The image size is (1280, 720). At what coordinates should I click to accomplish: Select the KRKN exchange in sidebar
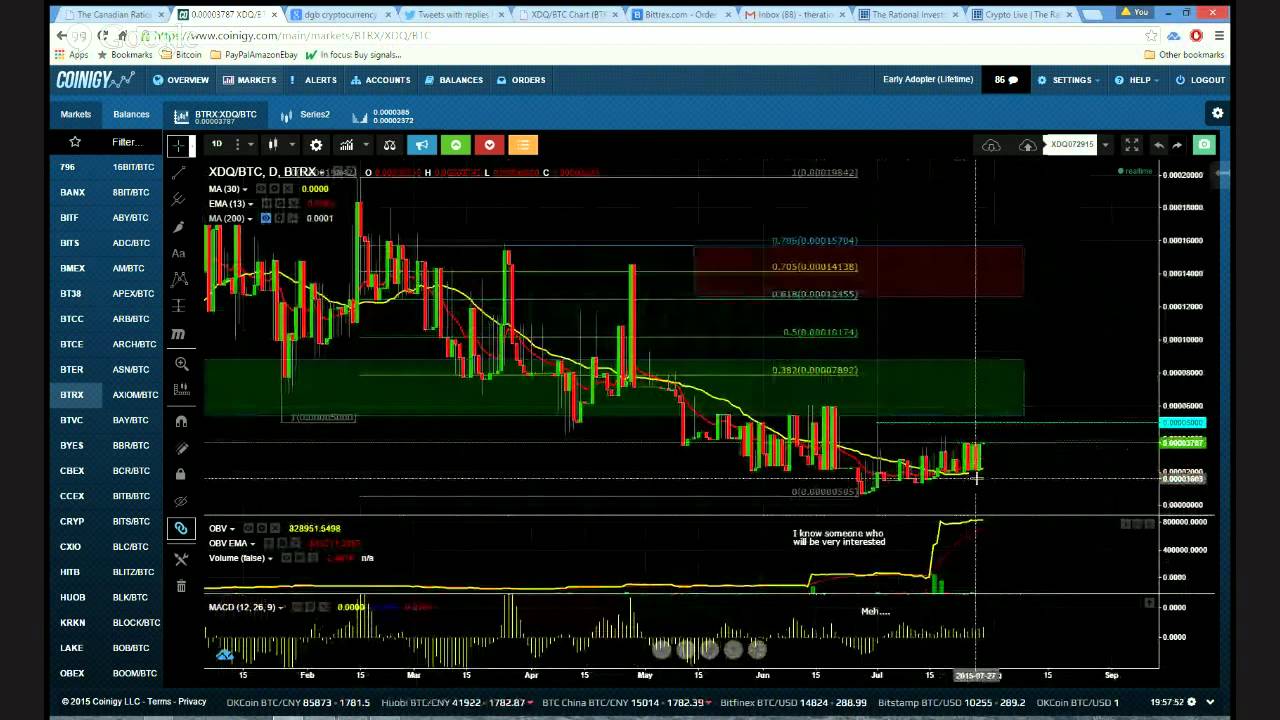click(x=72, y=622)
